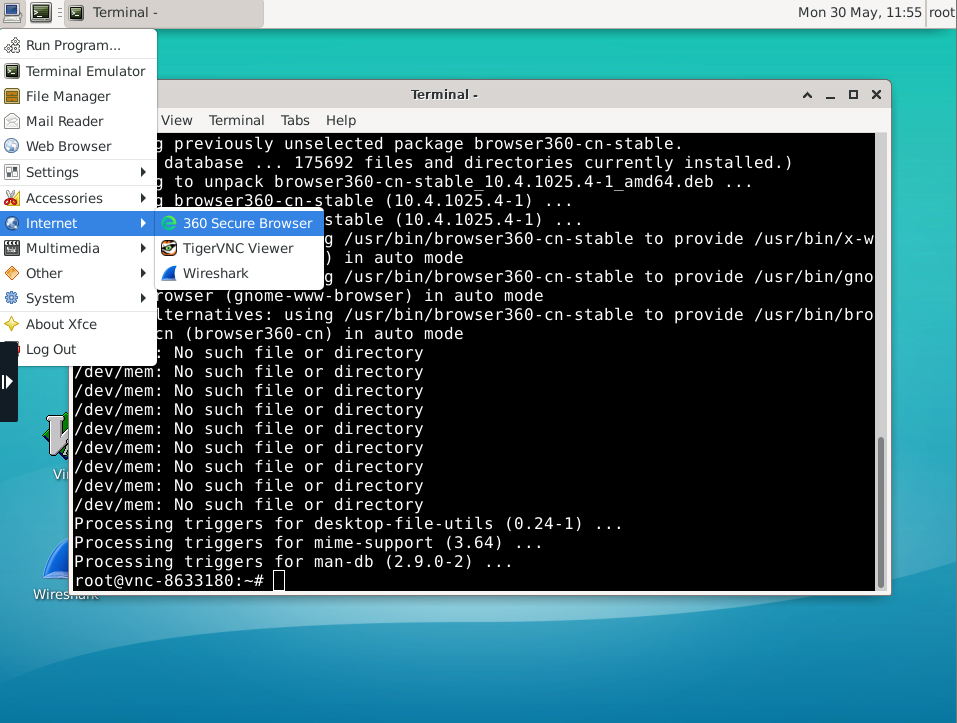
Task: Click the Accessories scissors icon
Action: (x=12, y=198)
